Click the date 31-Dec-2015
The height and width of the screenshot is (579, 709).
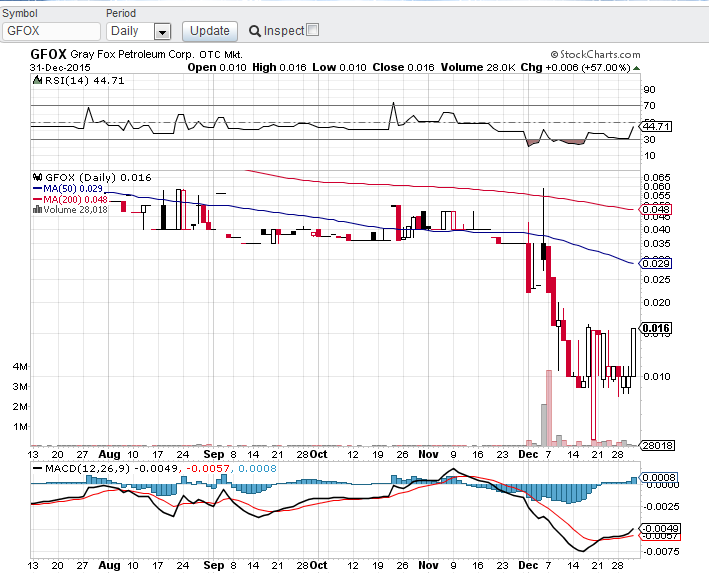(60, 68)
